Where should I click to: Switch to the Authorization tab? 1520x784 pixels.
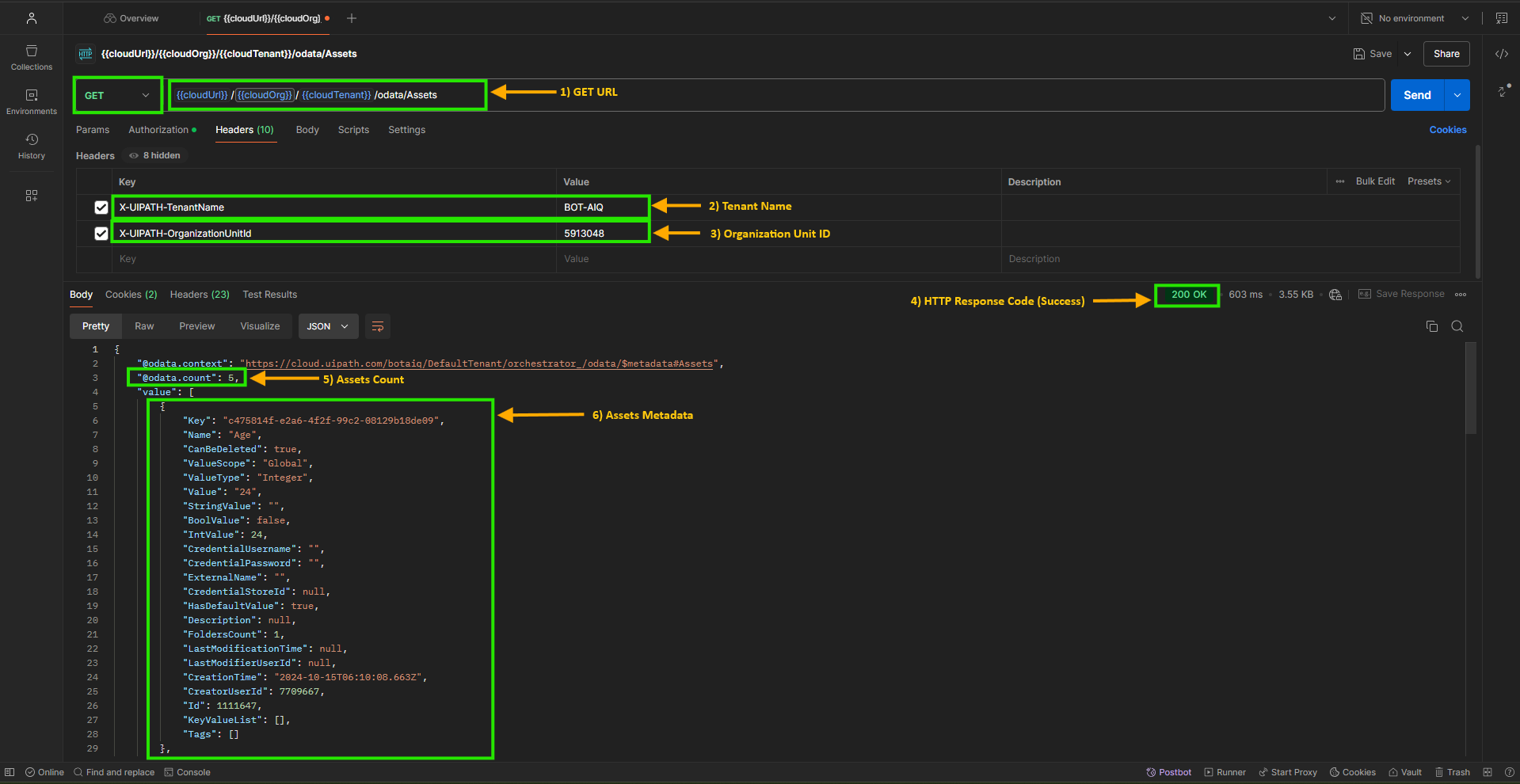[162, 130]
